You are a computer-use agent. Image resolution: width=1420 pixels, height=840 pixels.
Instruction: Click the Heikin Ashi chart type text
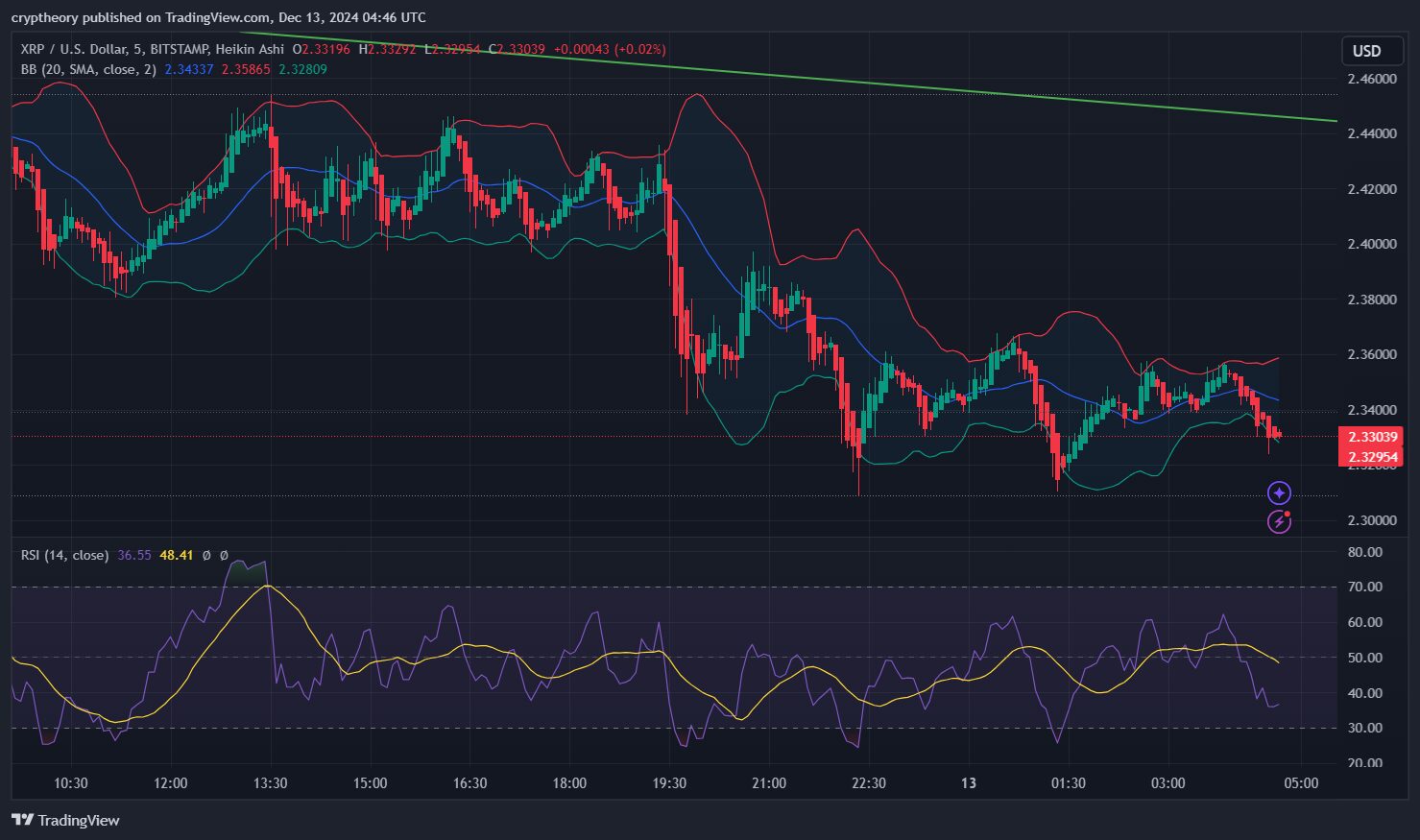click(x=250, y=49)
